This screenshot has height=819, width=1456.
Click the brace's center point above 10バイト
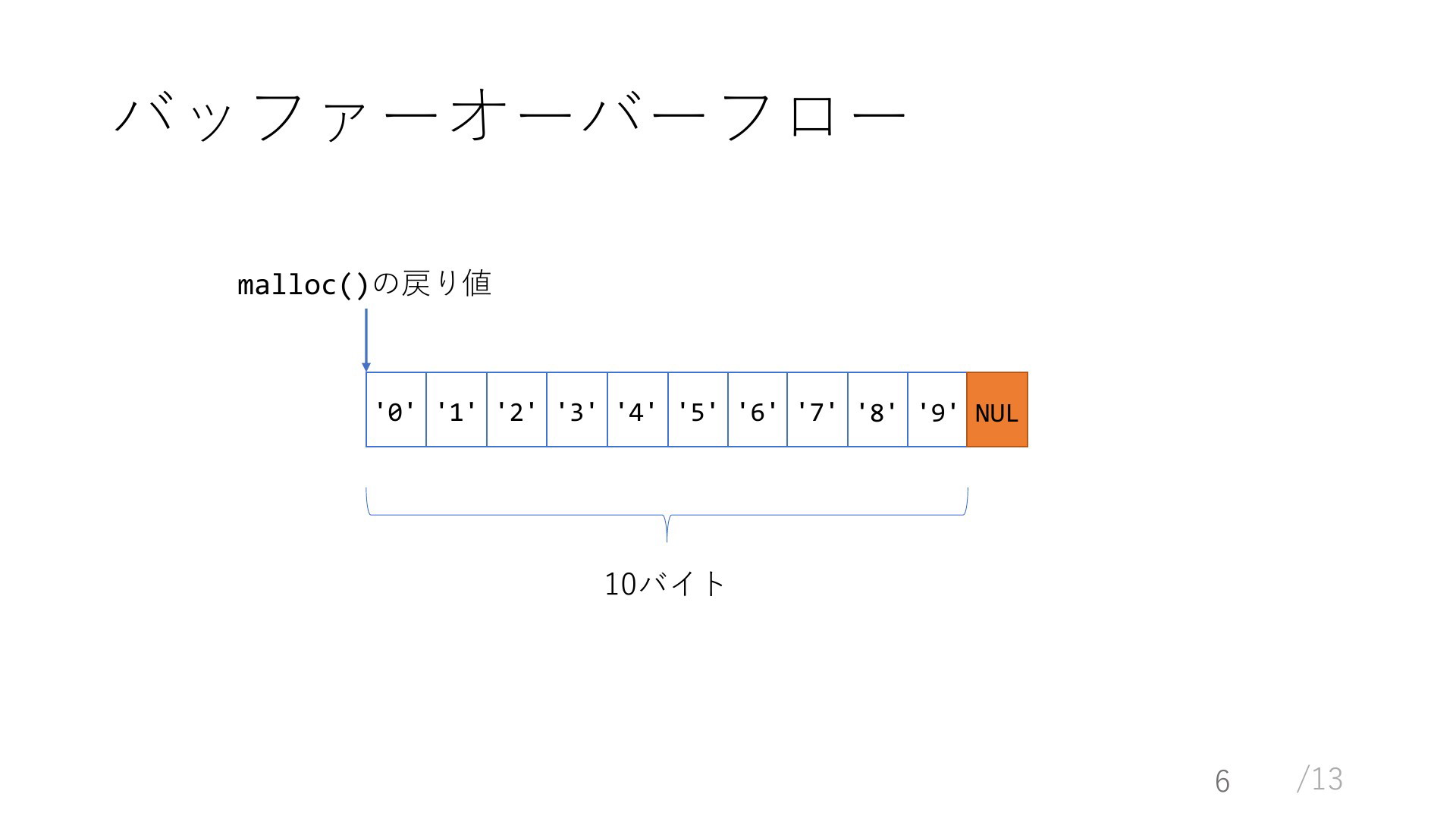[x=667, y=529]
